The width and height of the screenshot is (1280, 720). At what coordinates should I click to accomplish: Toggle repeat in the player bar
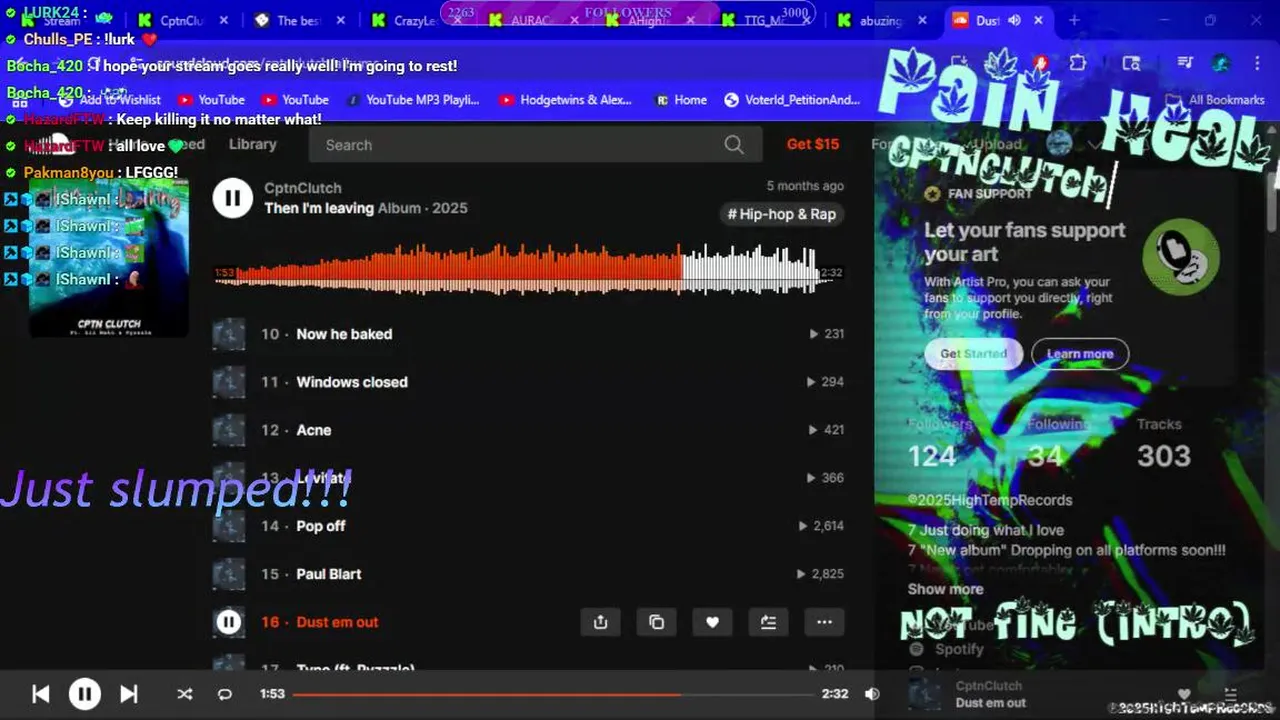point(225,694)
